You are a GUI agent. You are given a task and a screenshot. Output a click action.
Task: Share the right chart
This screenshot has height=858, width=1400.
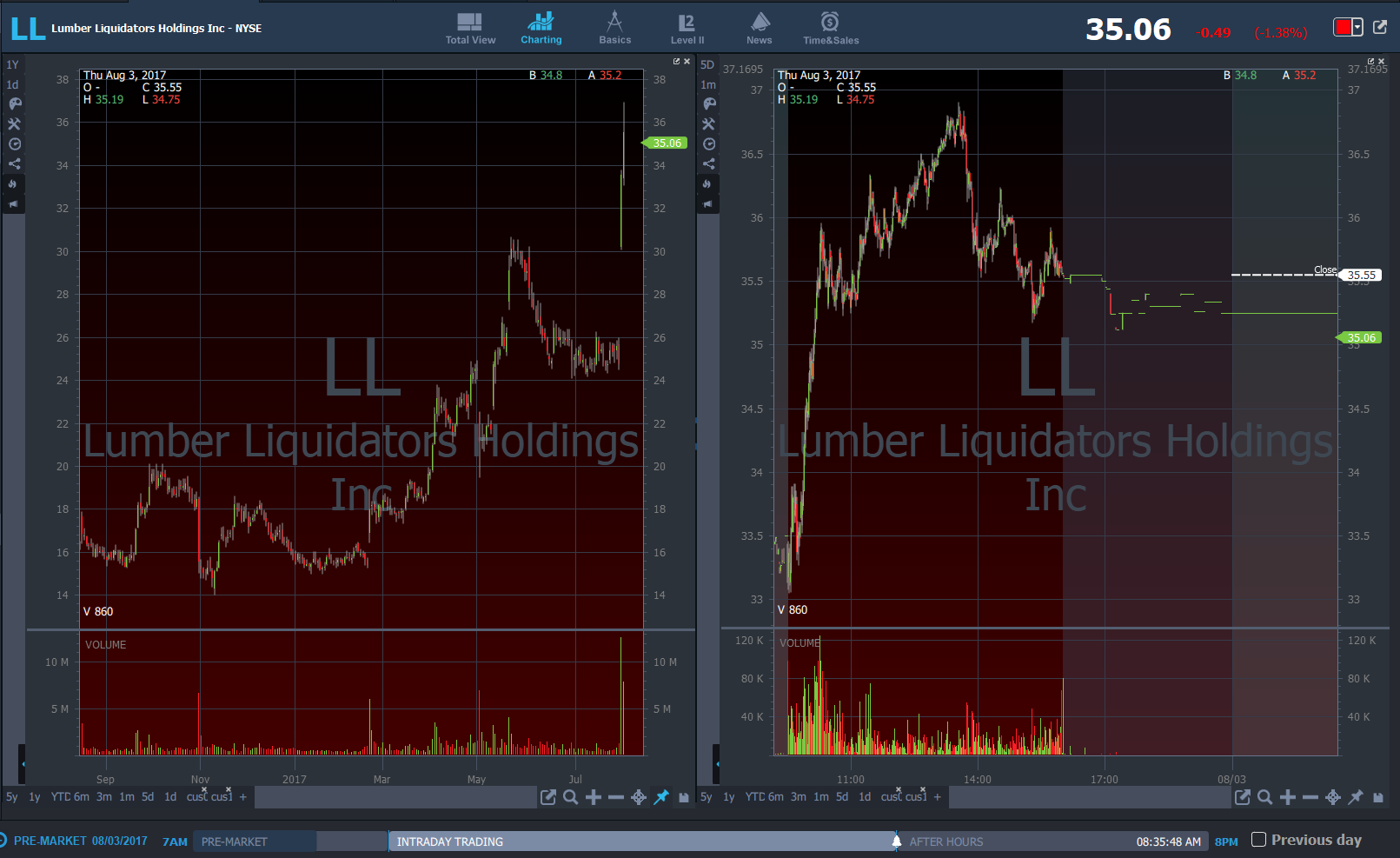point(709,163)
